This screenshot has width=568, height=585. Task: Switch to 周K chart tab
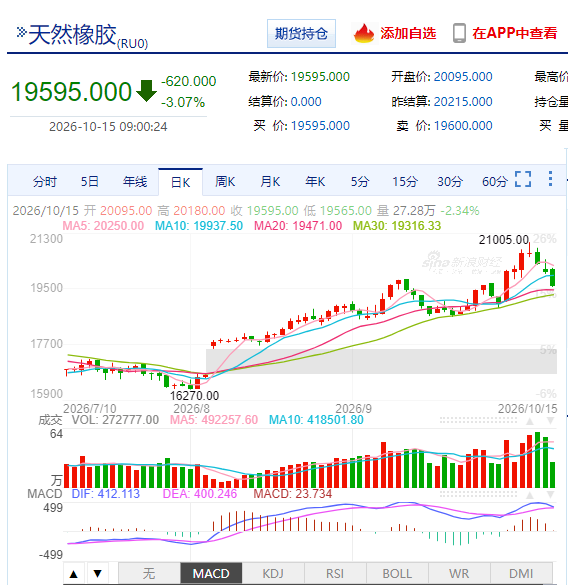(225, 182)
